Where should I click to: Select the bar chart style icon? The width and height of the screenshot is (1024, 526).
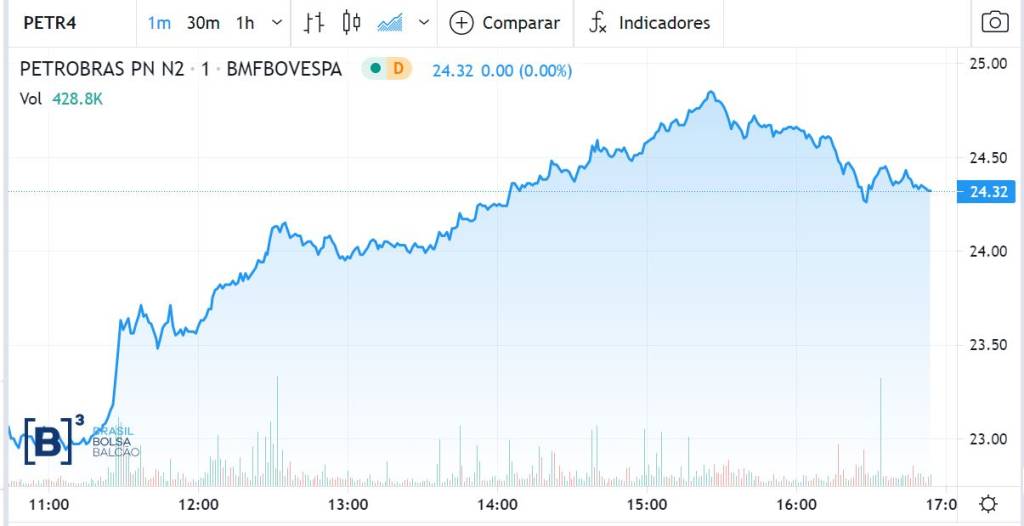(314, 22)
